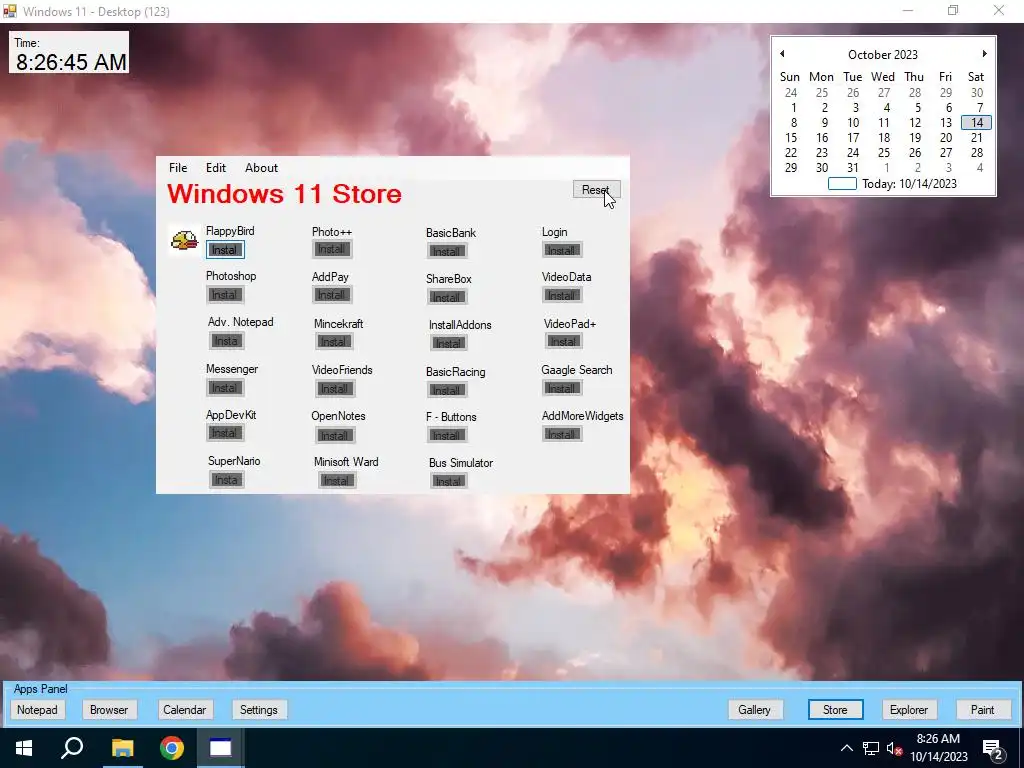Install InstallAddons

(x=449, y=344)
